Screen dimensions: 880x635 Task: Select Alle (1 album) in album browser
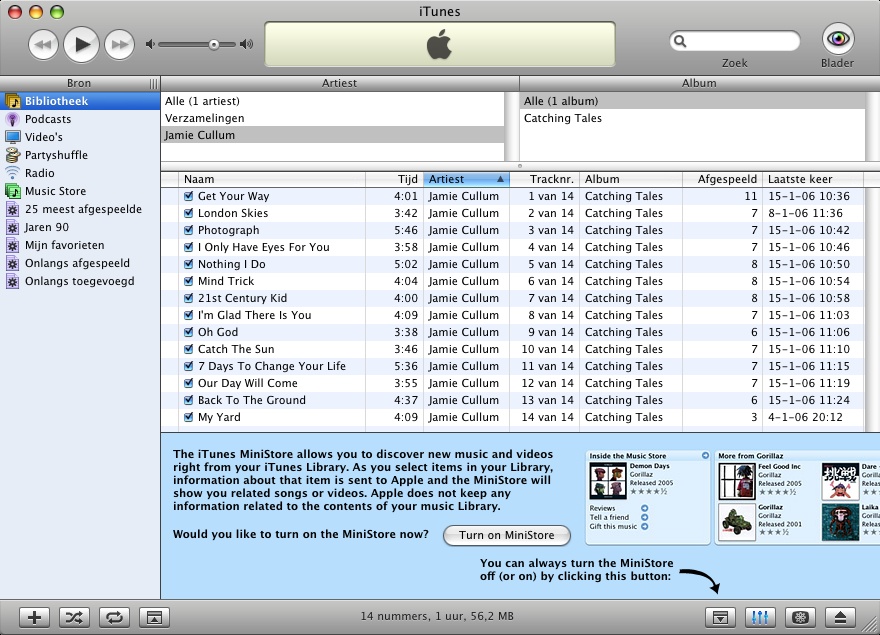point(692,101)
